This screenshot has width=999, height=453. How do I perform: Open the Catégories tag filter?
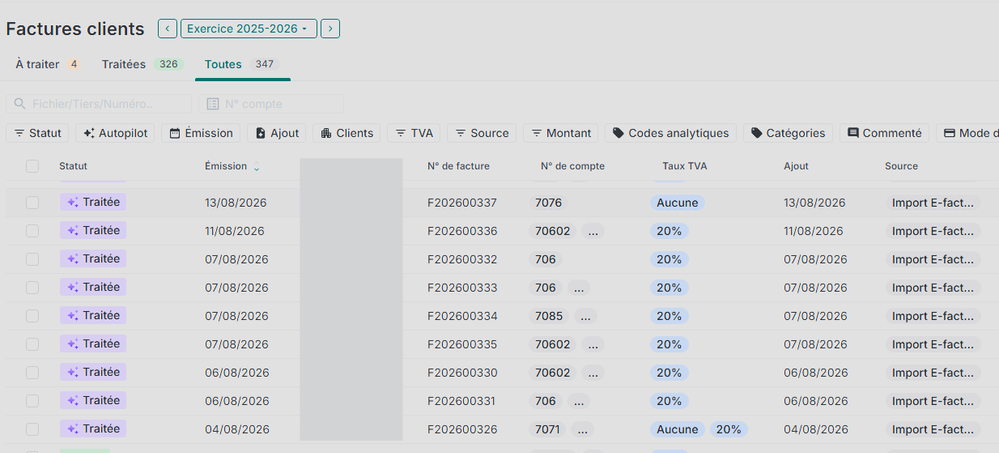[787, 133]
